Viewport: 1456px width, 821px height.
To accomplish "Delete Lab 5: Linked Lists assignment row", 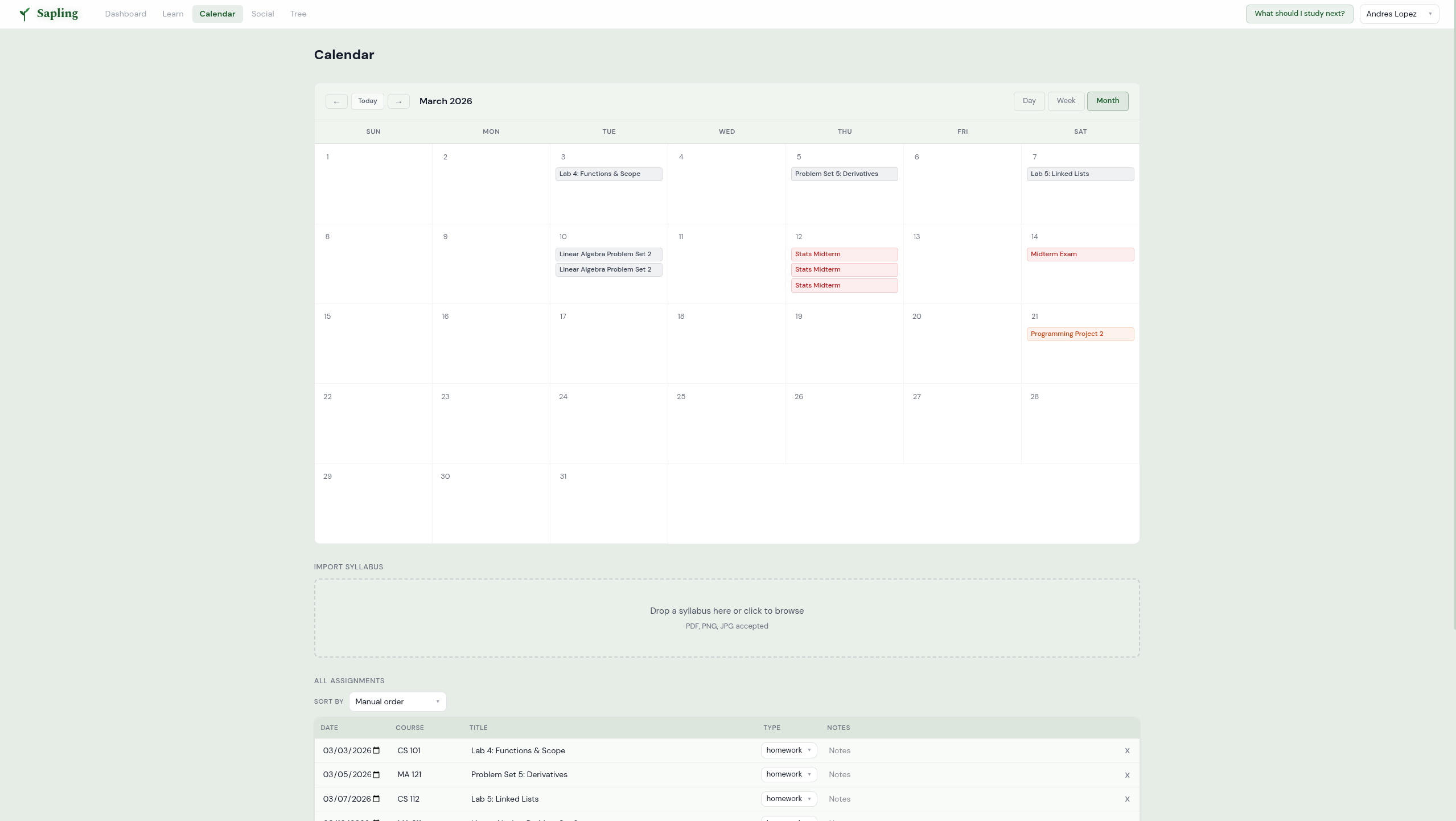I will point(1126,799).
